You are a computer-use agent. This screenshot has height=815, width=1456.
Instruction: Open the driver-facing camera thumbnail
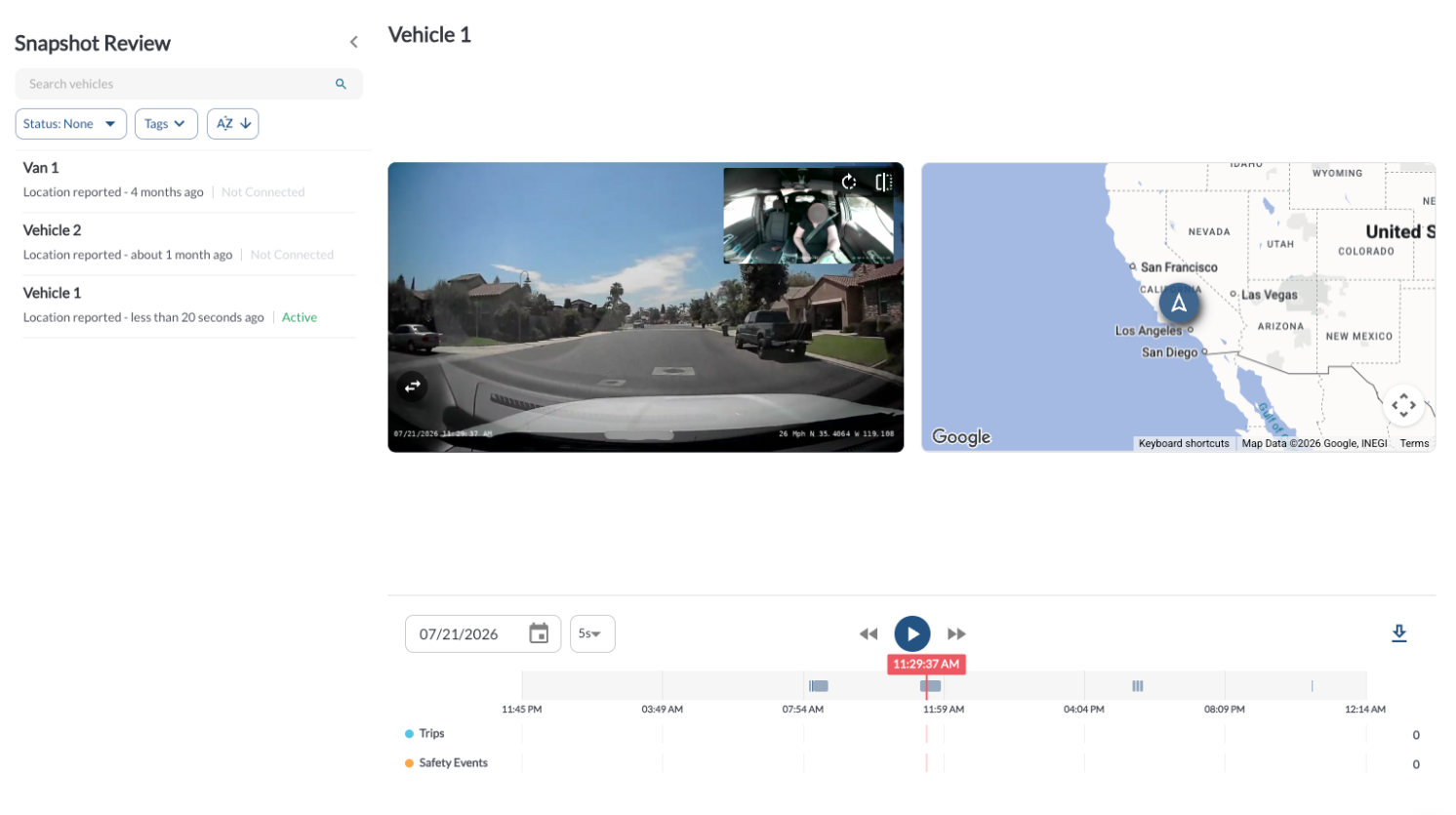[808, 215]
